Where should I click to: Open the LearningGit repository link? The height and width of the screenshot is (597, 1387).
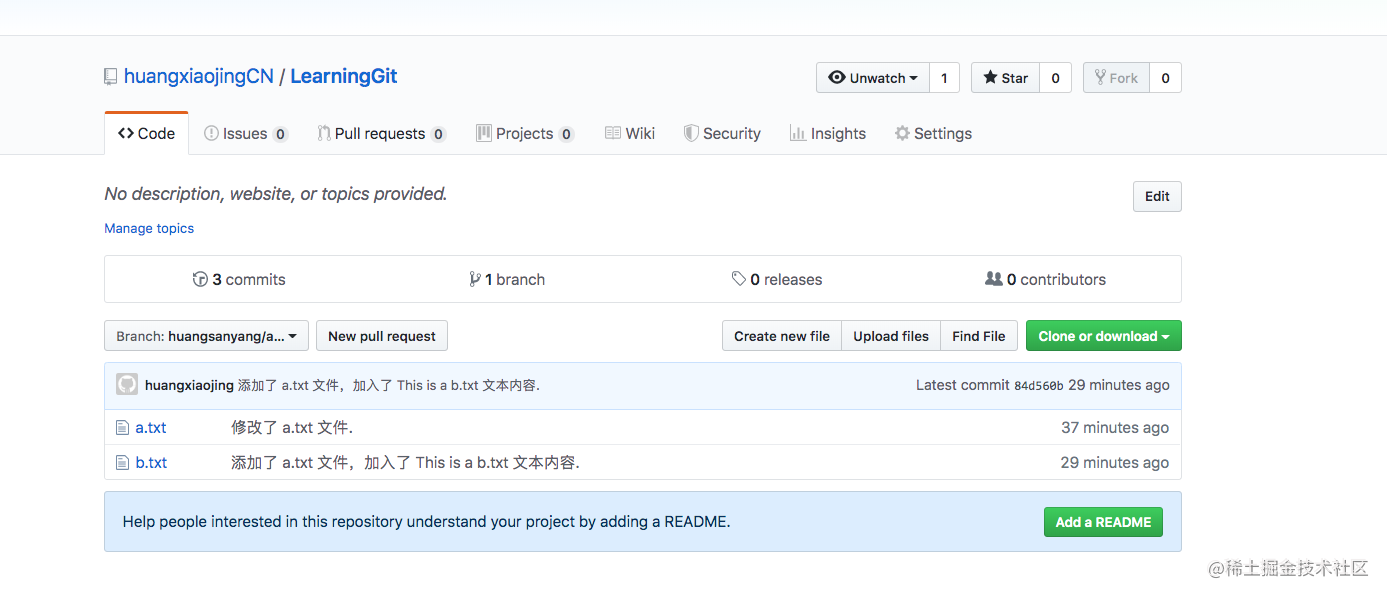344,77
